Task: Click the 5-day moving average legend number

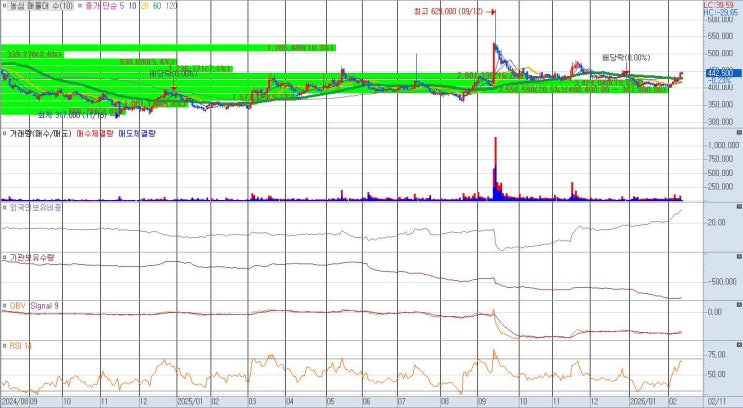Action: tap(121, 6)
